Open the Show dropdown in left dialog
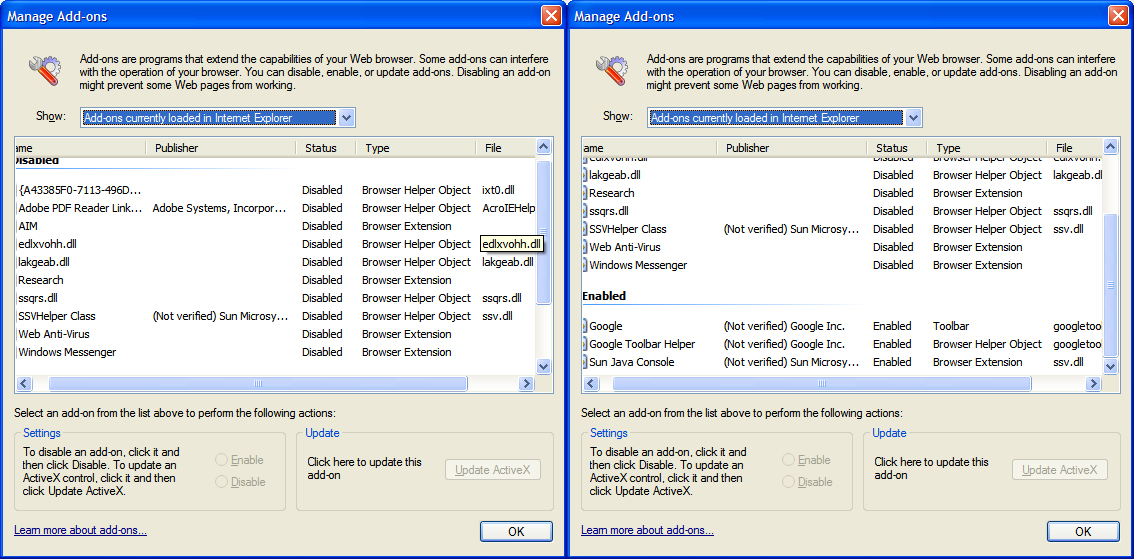The height and width of the screenshot is (559, 1134). point(346,118)
